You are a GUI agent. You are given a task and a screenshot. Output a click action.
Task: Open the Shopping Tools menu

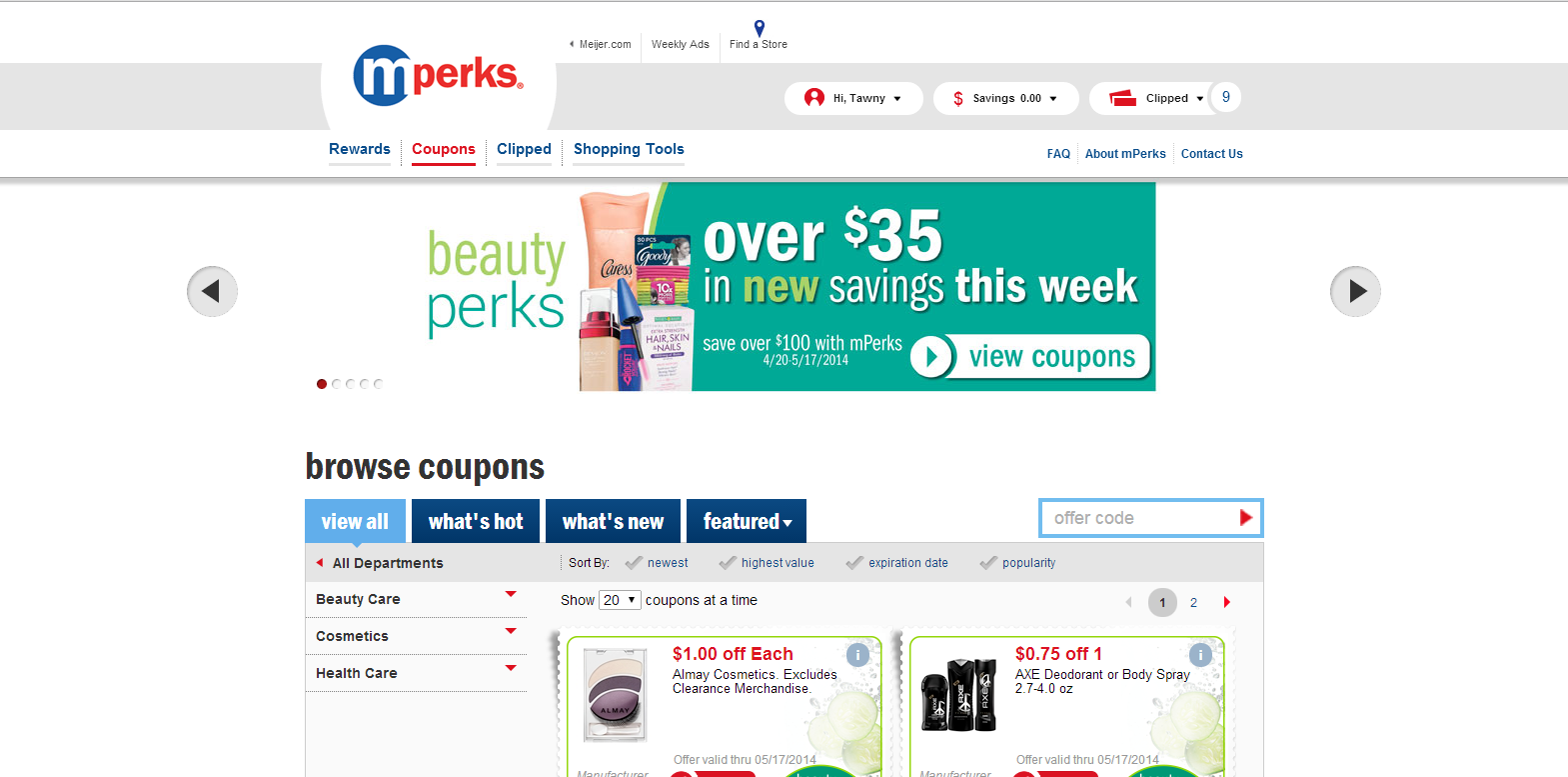(629, 149)
